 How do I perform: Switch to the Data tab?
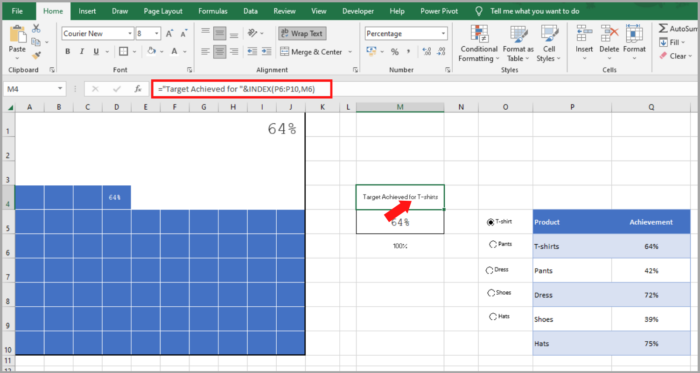(250, 11)
